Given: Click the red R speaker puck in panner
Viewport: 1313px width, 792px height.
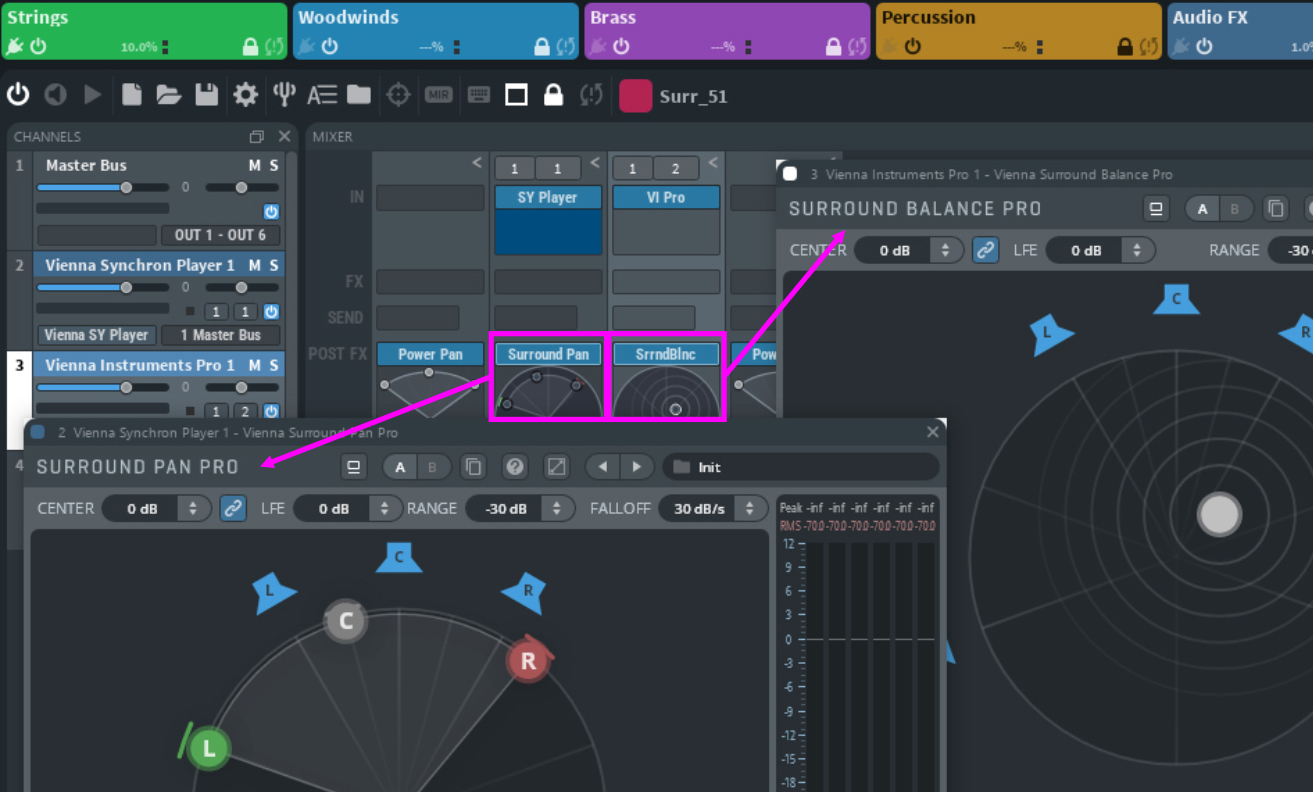Looking at the screenshot, I should click(527, 661).
